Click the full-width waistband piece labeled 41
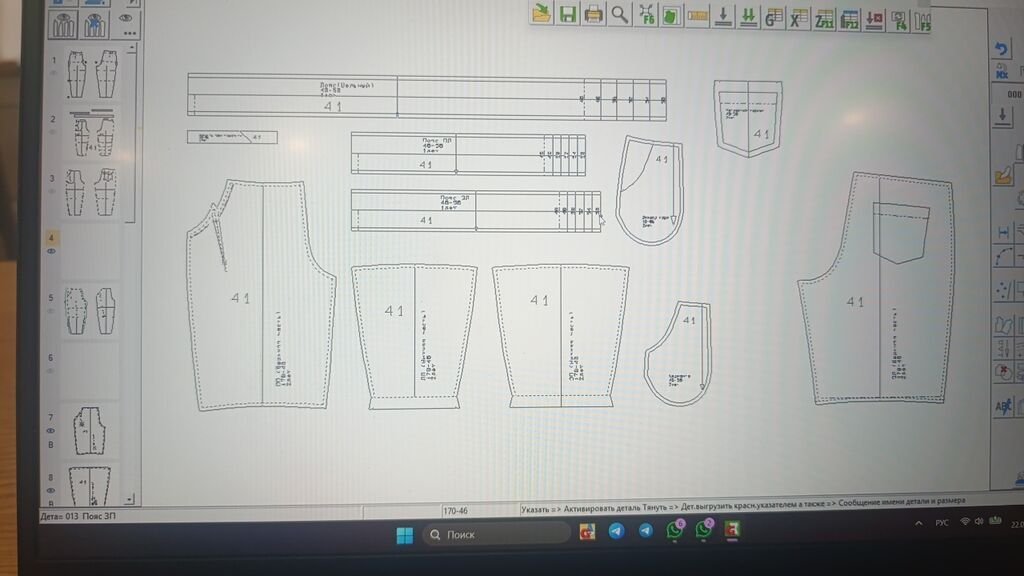Screen dimensions: 1024x576 (x=427, y=97)
